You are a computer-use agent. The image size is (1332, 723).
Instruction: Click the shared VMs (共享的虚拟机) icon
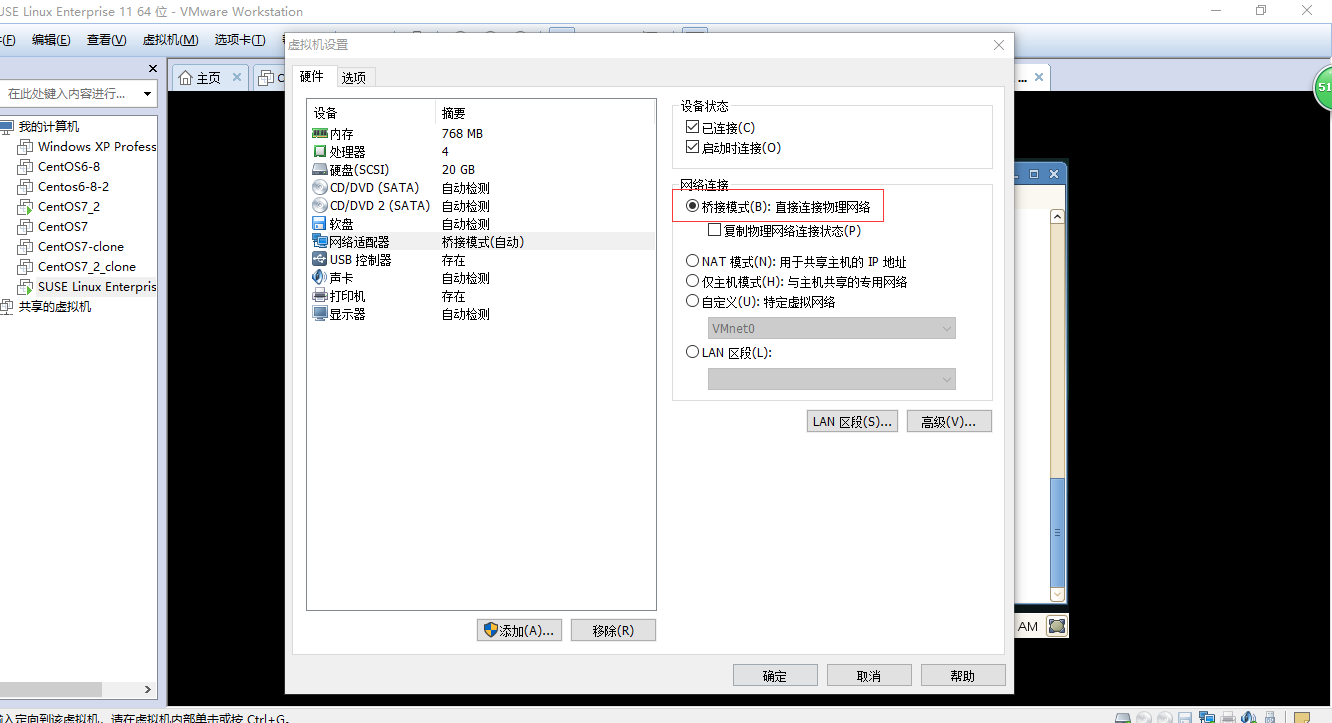7,306
